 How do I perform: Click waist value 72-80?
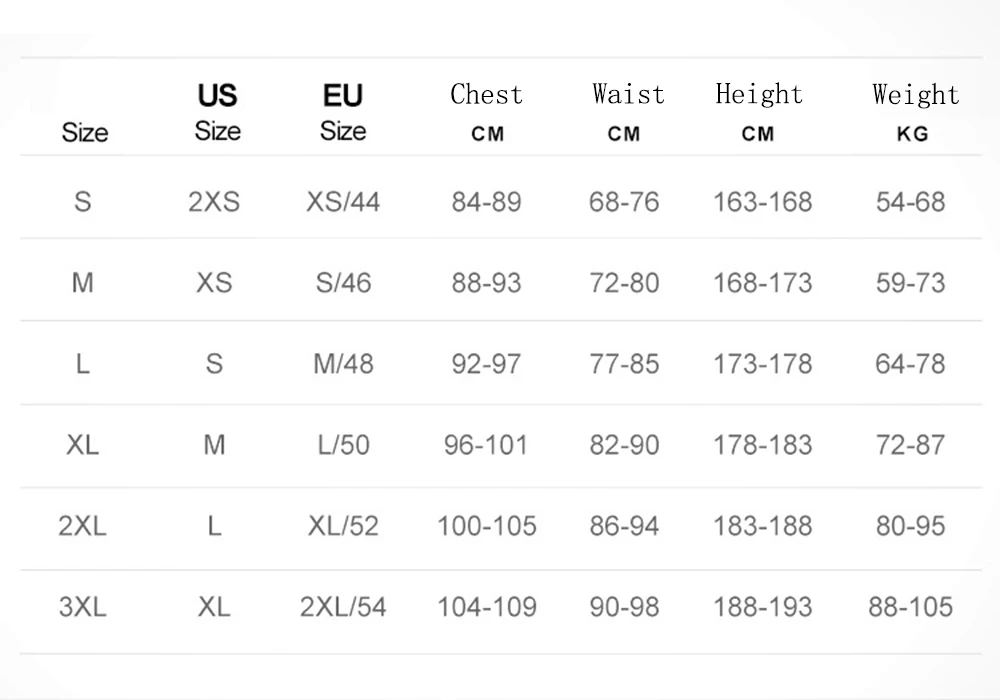pos(624,283)
